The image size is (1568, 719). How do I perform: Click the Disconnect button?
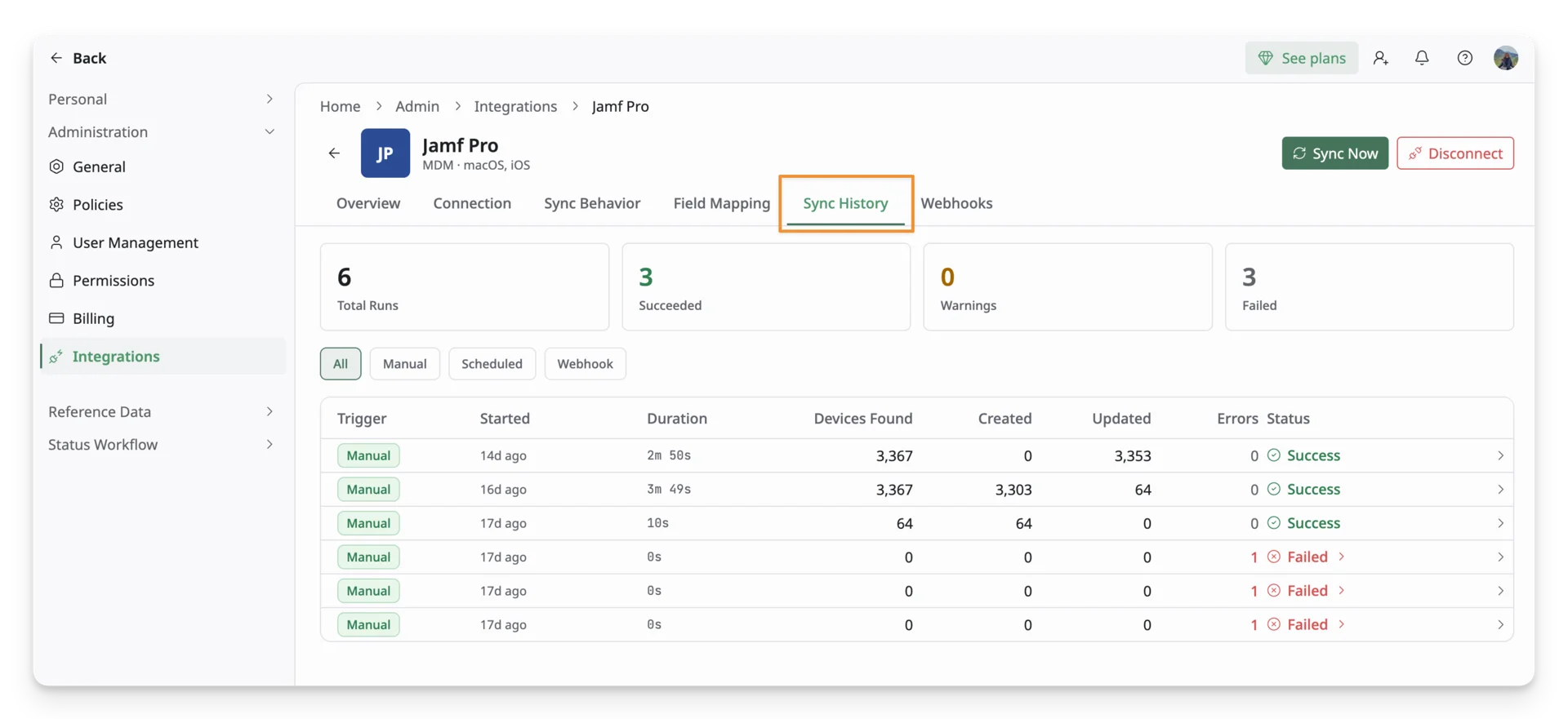(1455, 153)
